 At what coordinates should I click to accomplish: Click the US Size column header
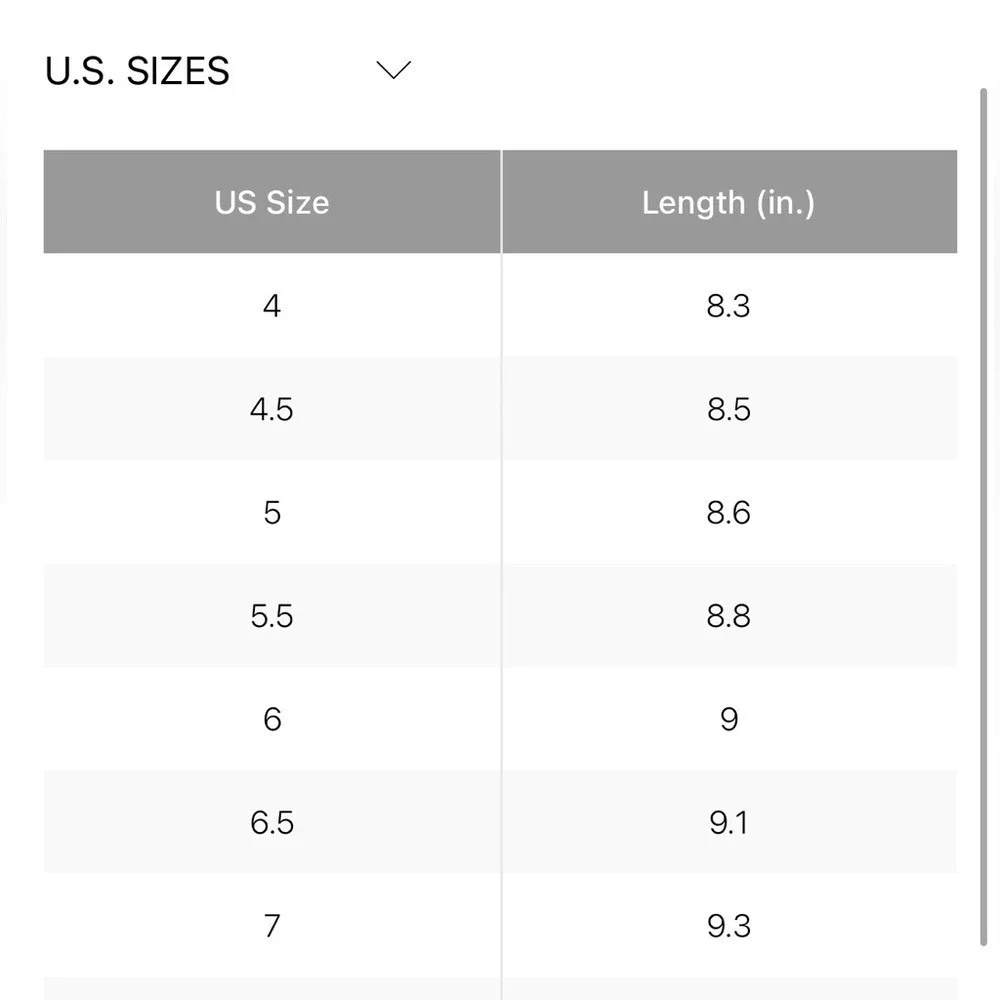pos(272,202)
